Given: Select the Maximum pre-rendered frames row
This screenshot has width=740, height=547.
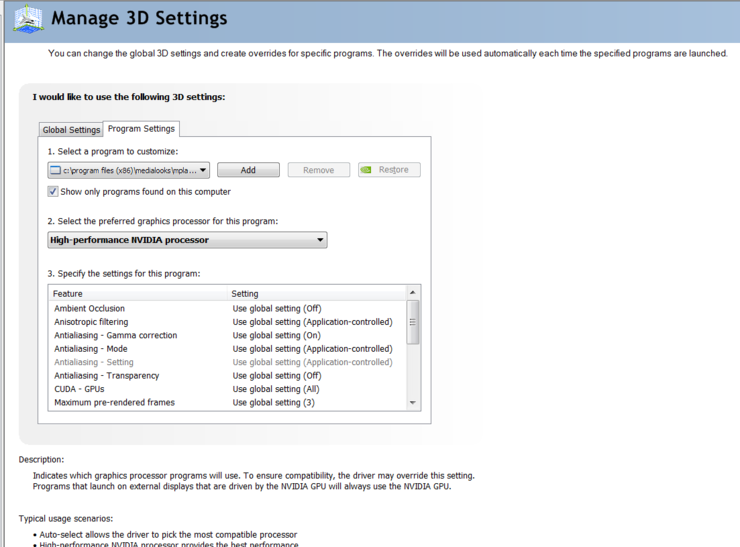Looking at the screenshot, I should click(227, 403).
